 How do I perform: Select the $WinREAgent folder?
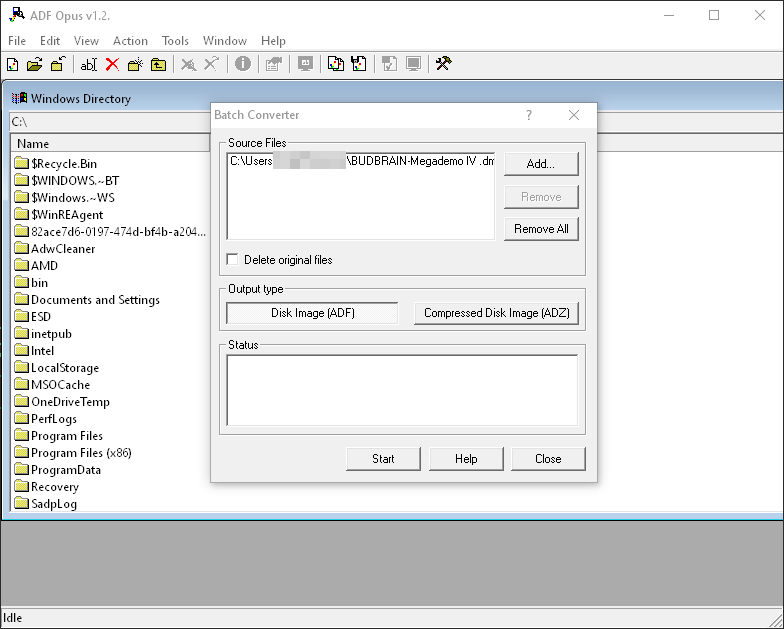[58, 214]
